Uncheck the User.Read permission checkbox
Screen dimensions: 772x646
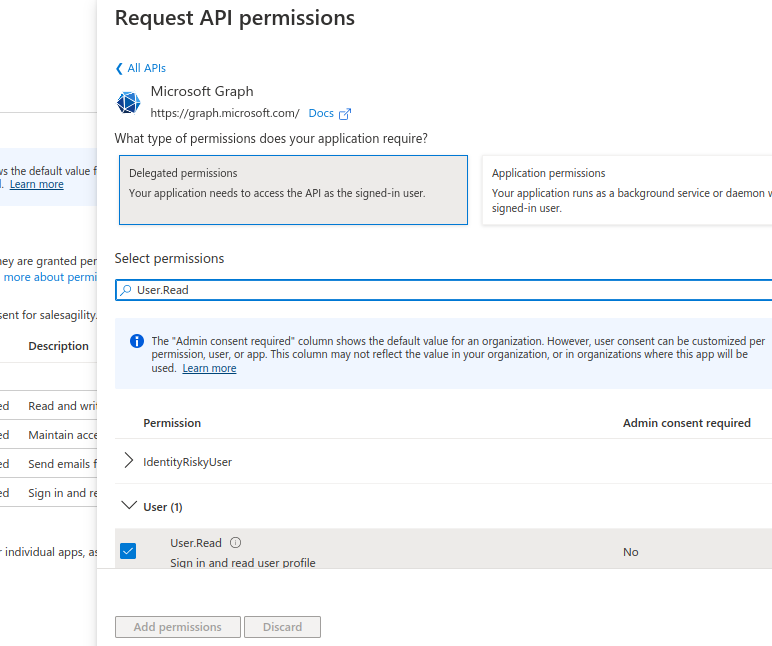(128, 551)
